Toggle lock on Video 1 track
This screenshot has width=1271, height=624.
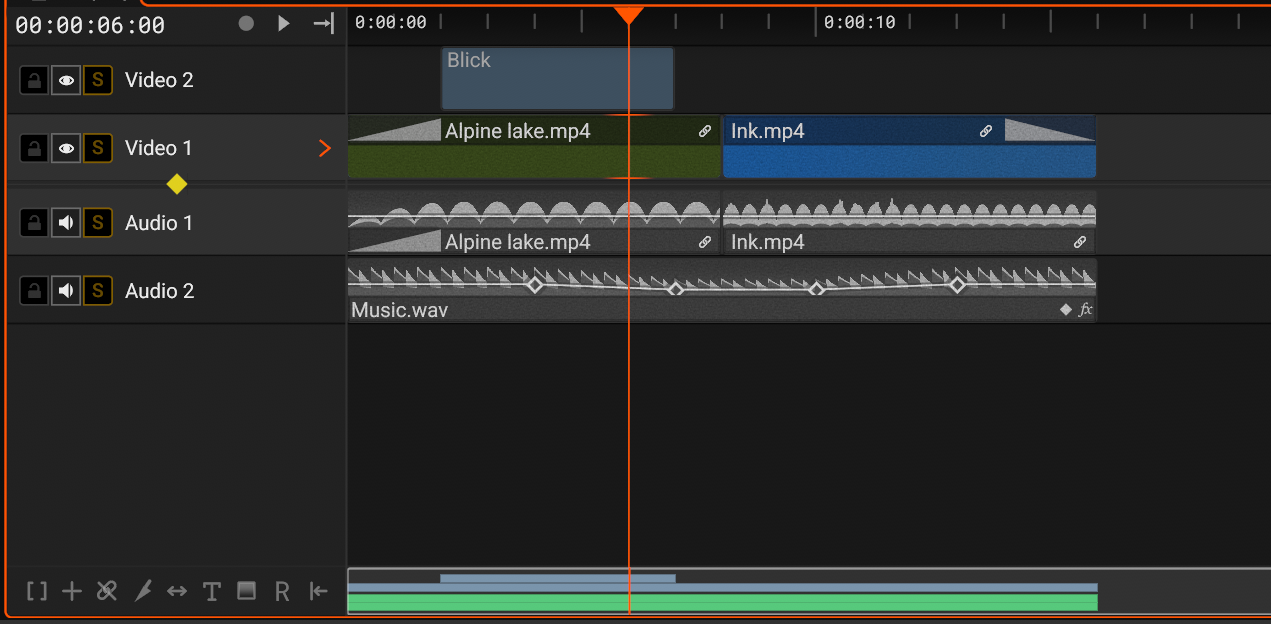(x=34, y=148)
